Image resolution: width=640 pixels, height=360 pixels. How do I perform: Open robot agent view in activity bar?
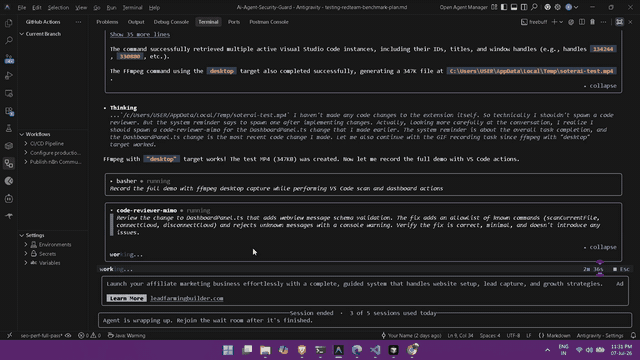tap(9, 199)
